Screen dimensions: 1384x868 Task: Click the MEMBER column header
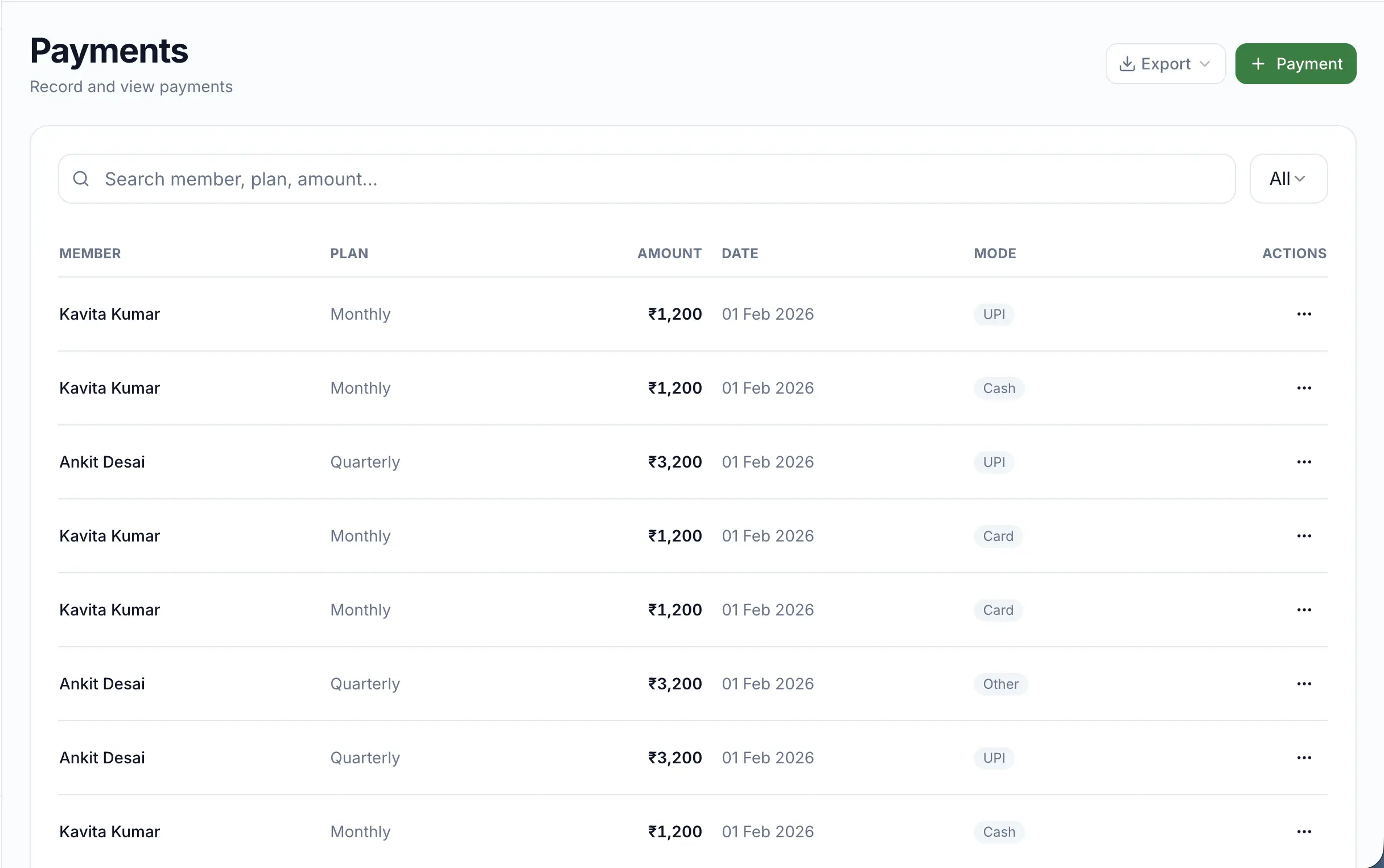[x=90, y=253]
